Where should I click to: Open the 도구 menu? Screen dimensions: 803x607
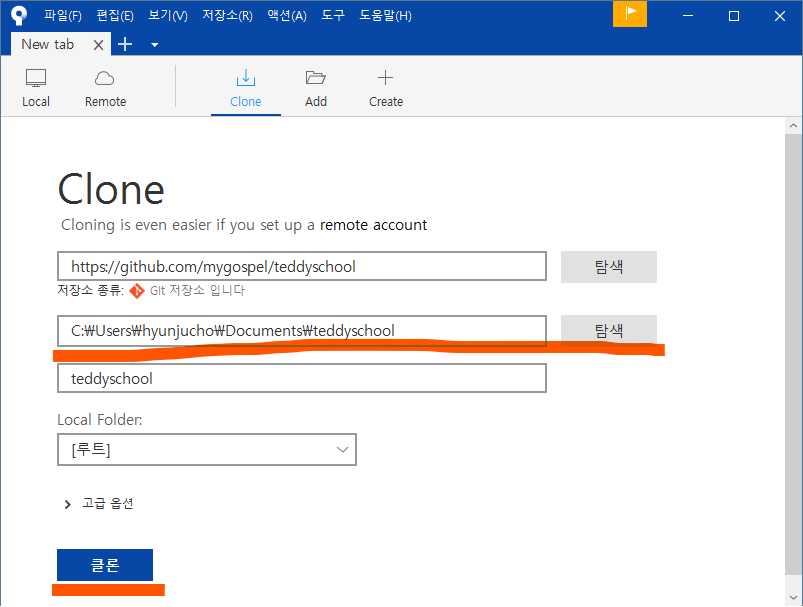click(x=333, y=16)
